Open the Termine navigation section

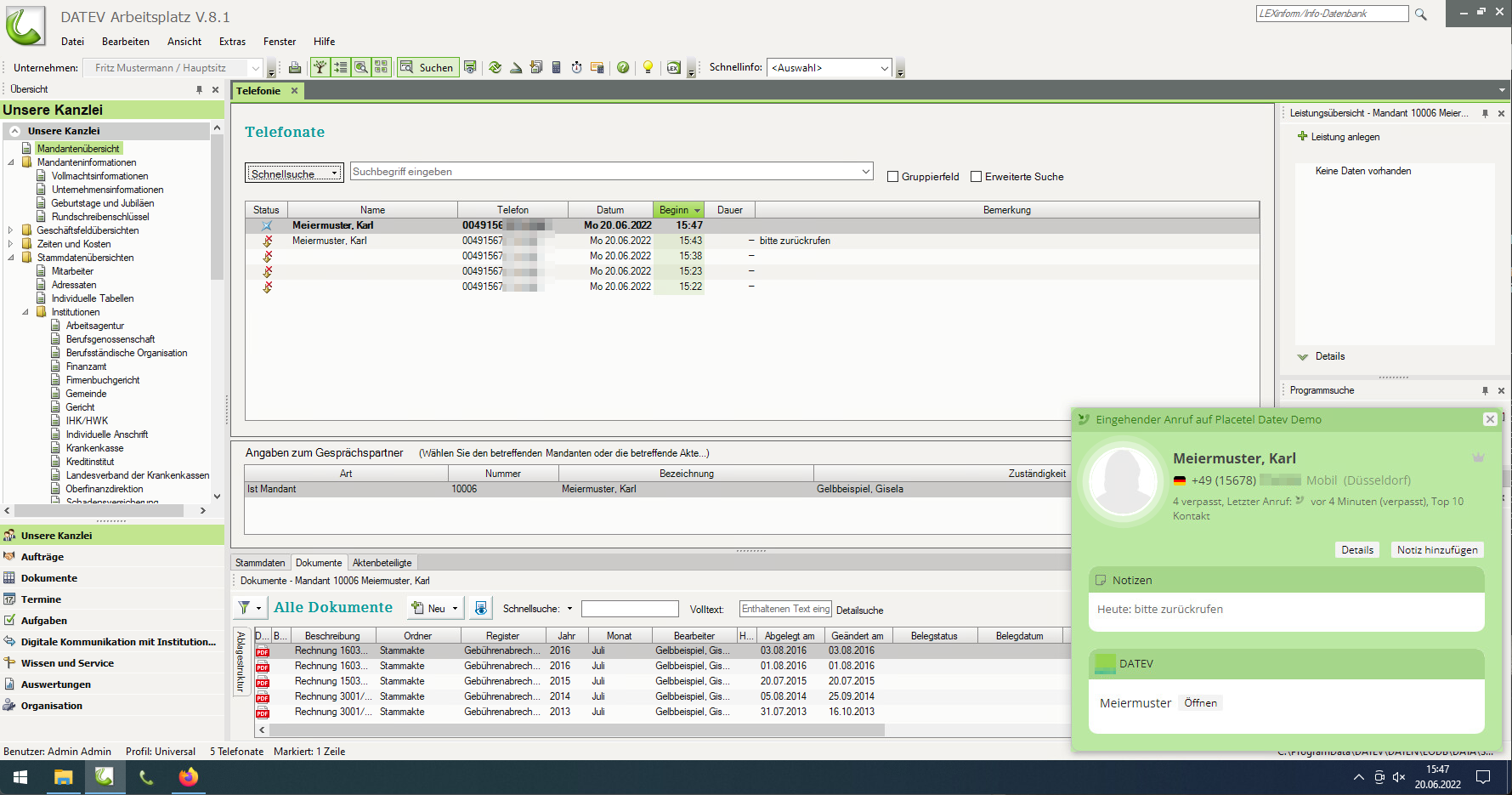(x=41, y=599)
